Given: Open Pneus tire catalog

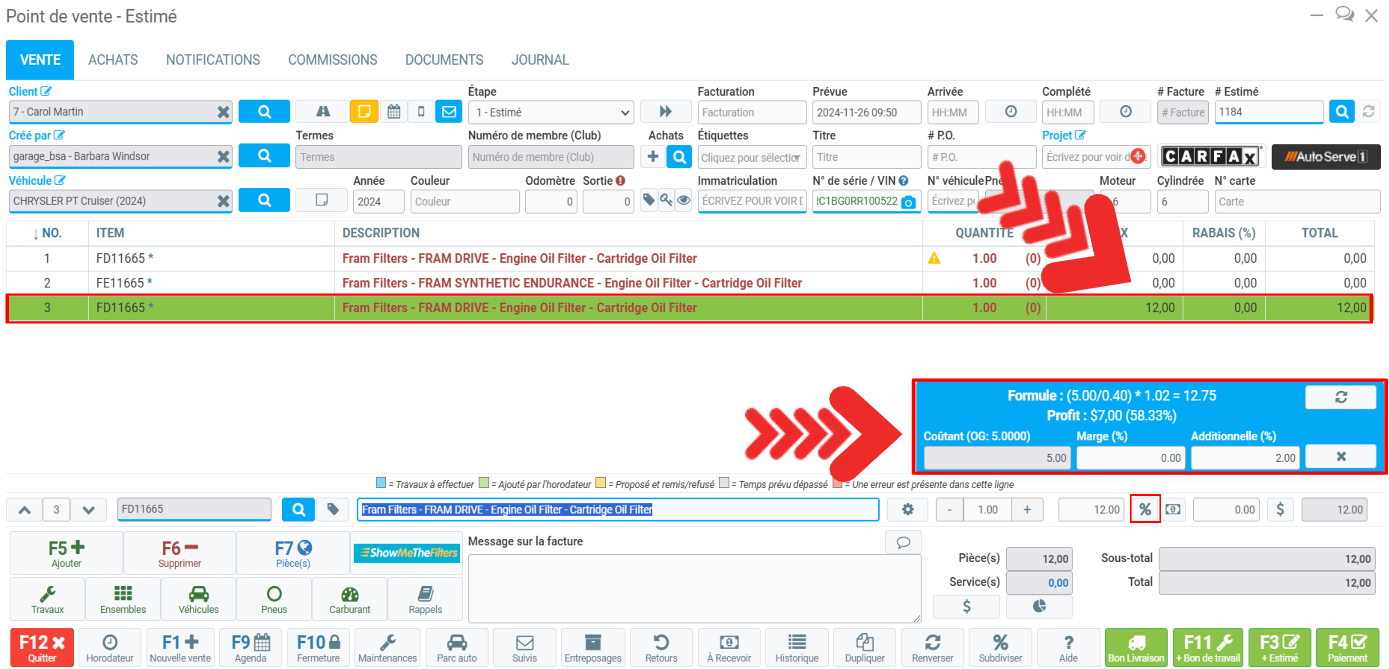Looking at the screenshot, I should pyautogui.click(x=273, y=599).
